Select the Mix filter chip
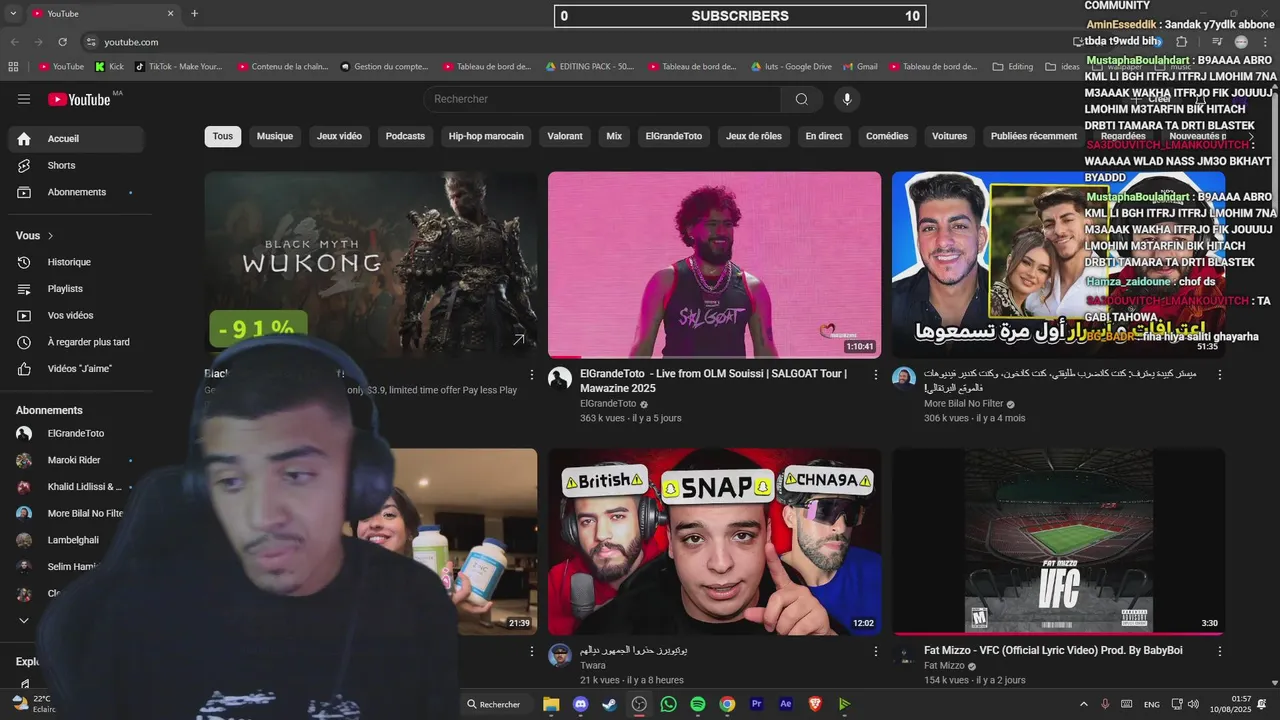Screen dimensions: 1280x720 pos(614,136)
